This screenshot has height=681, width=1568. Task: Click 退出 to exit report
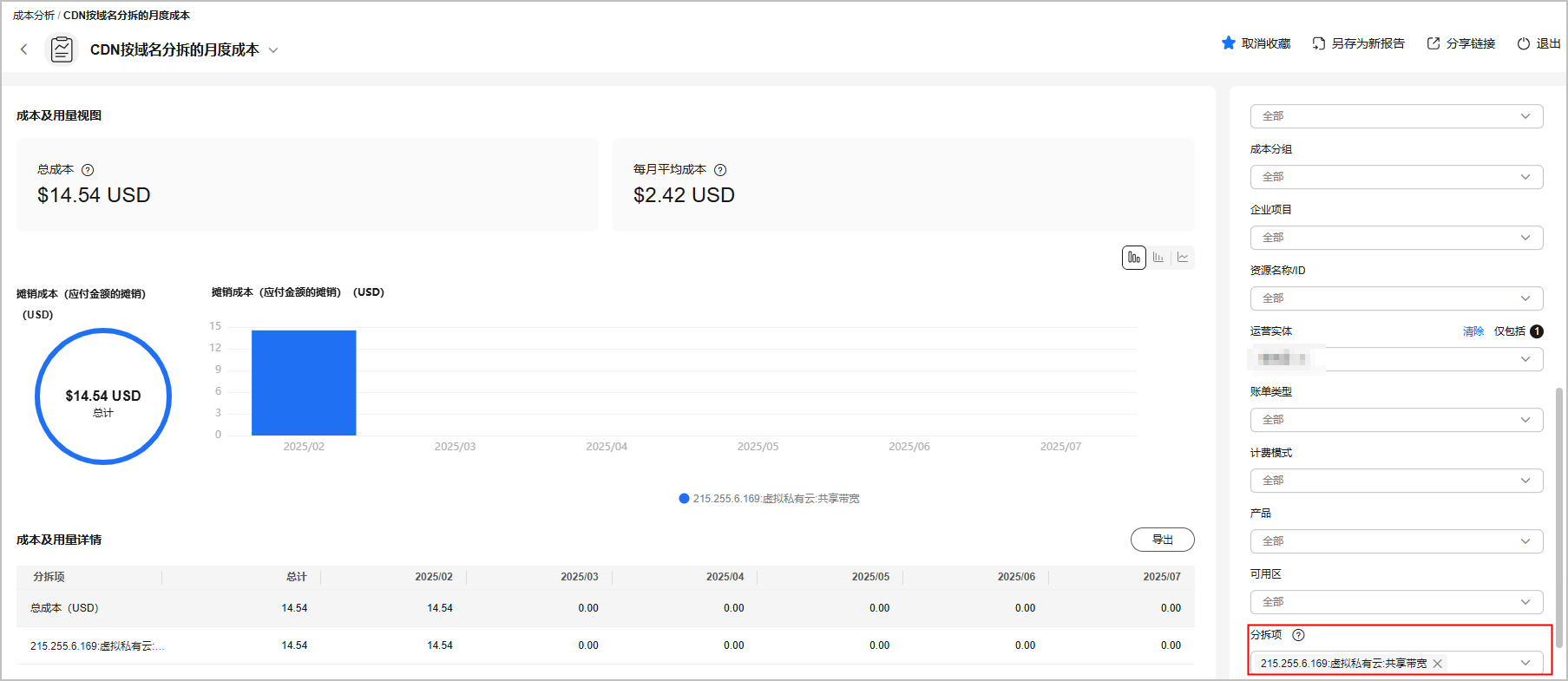point(1548,43)
